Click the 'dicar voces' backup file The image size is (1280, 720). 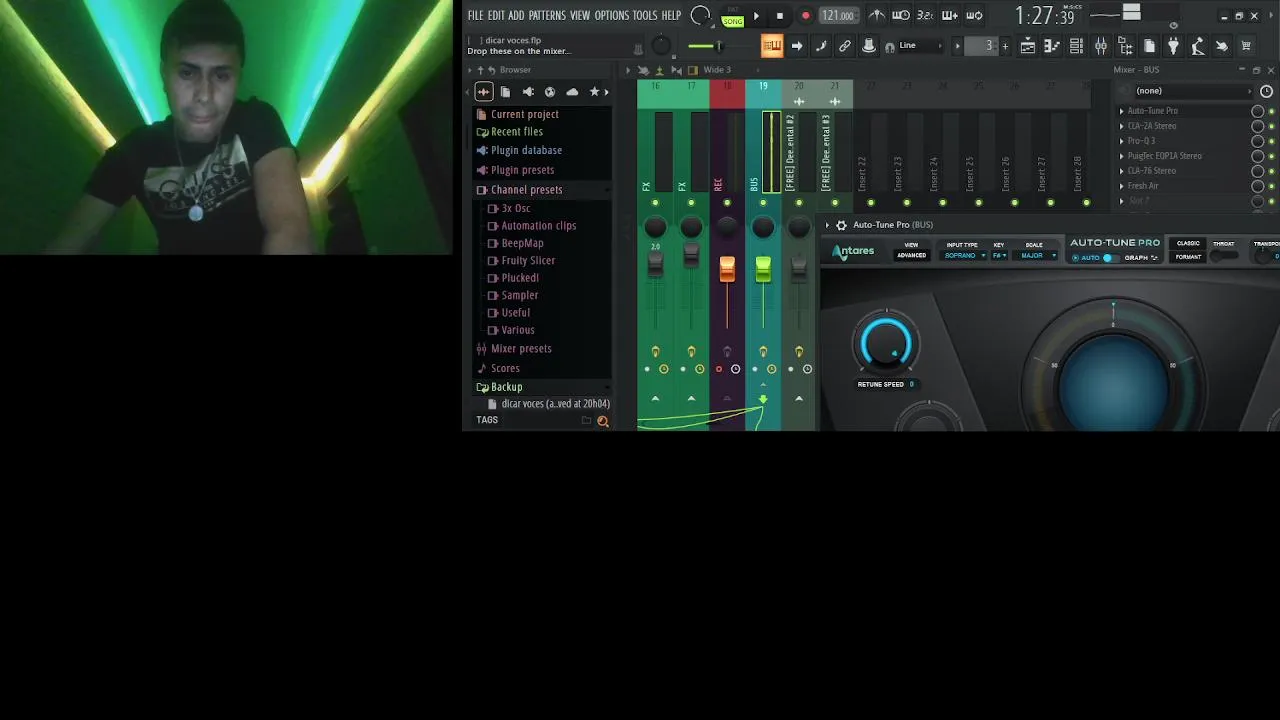pos(548,404)
